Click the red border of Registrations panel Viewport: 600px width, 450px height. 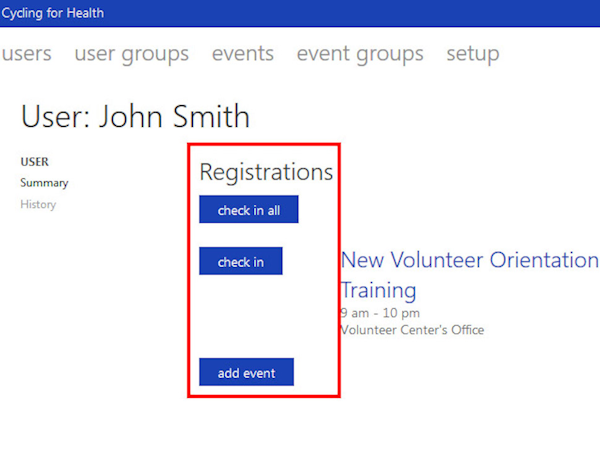pos(189,300)
